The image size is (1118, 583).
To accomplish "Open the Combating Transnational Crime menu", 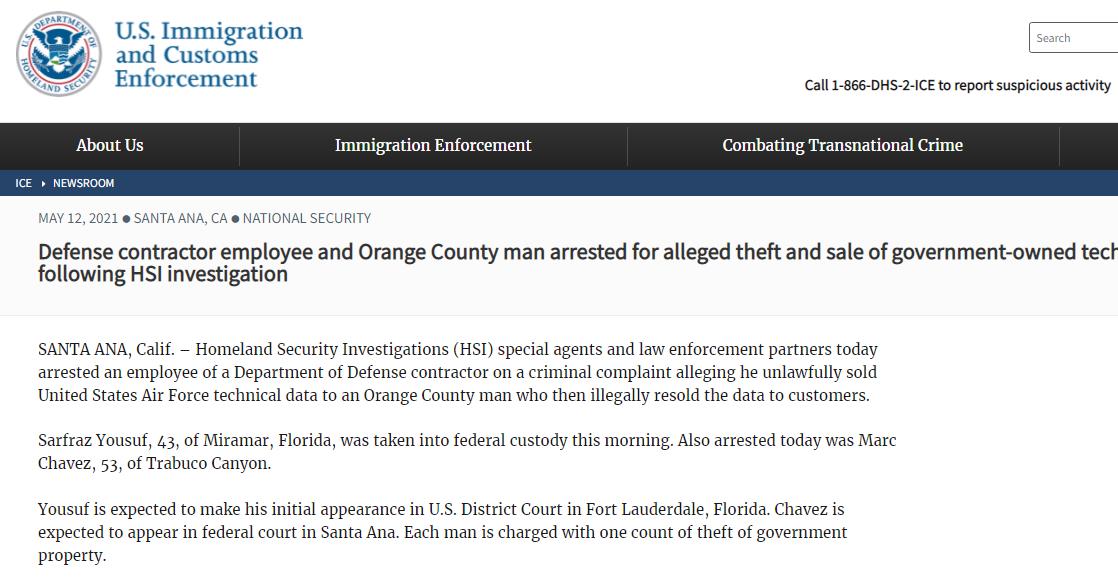I will pyautogui.click(x=843, y=145).
